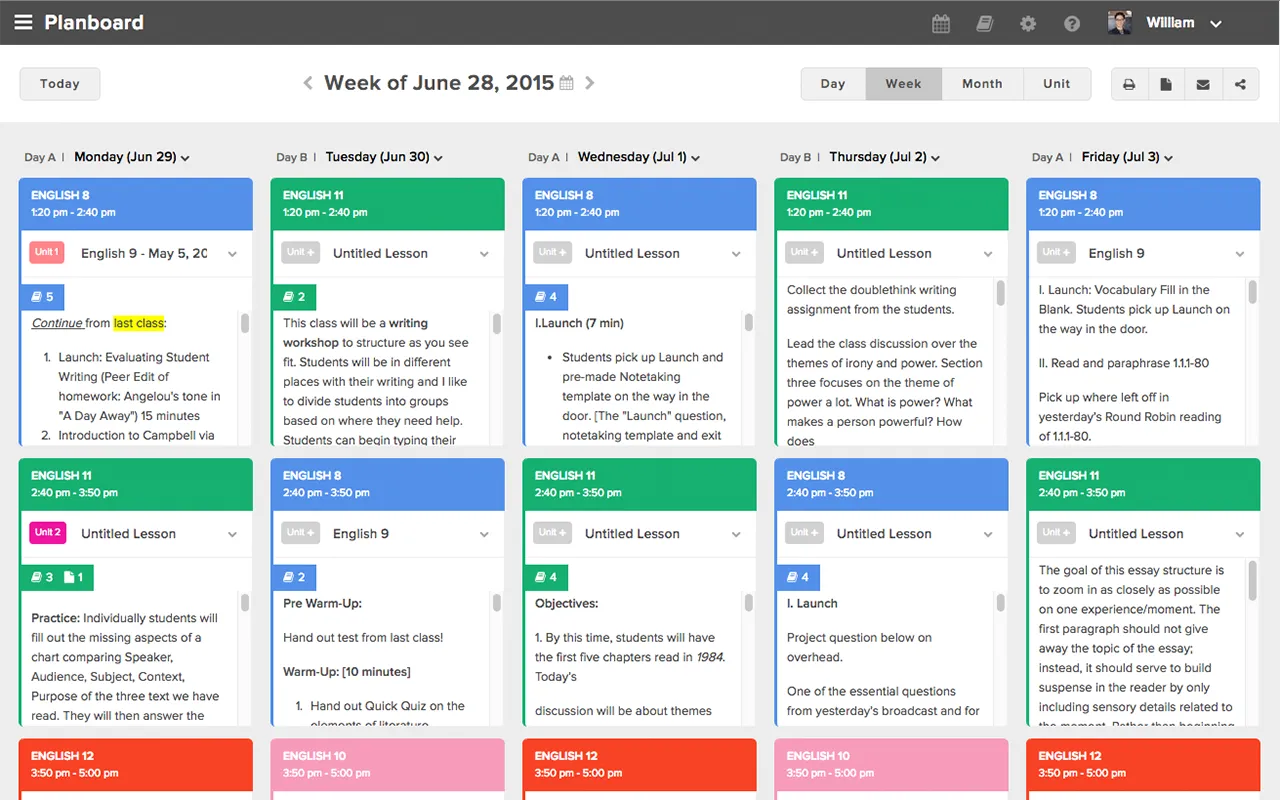
Task: Switch to Day view
Action: point(833,84)
